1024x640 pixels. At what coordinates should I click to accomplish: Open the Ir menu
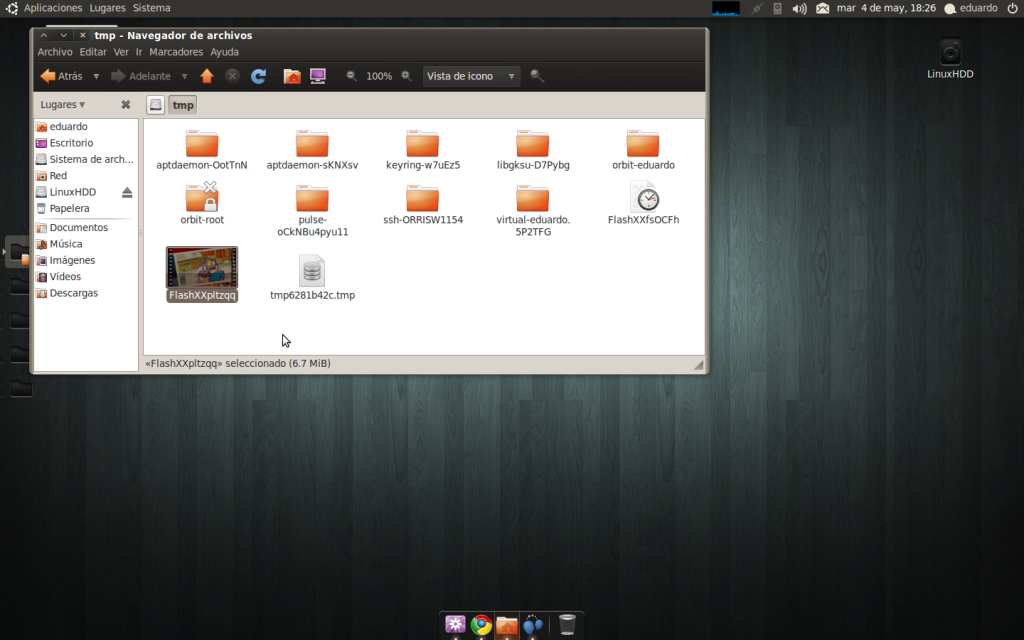pyautogui.click(x=138, y=52)
